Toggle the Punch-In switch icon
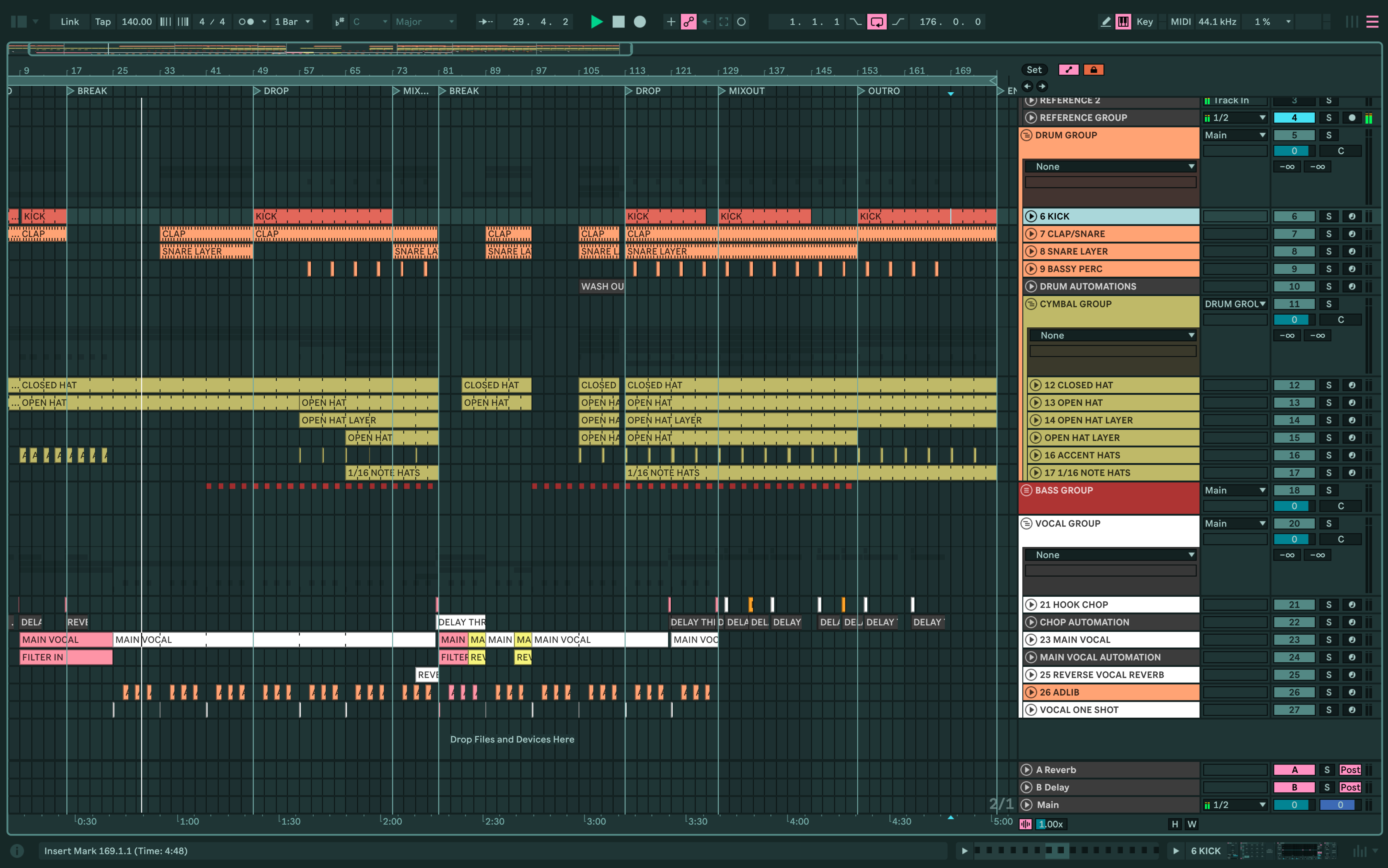Viewport: 1388px width, 868px height. tap(856, 22)
